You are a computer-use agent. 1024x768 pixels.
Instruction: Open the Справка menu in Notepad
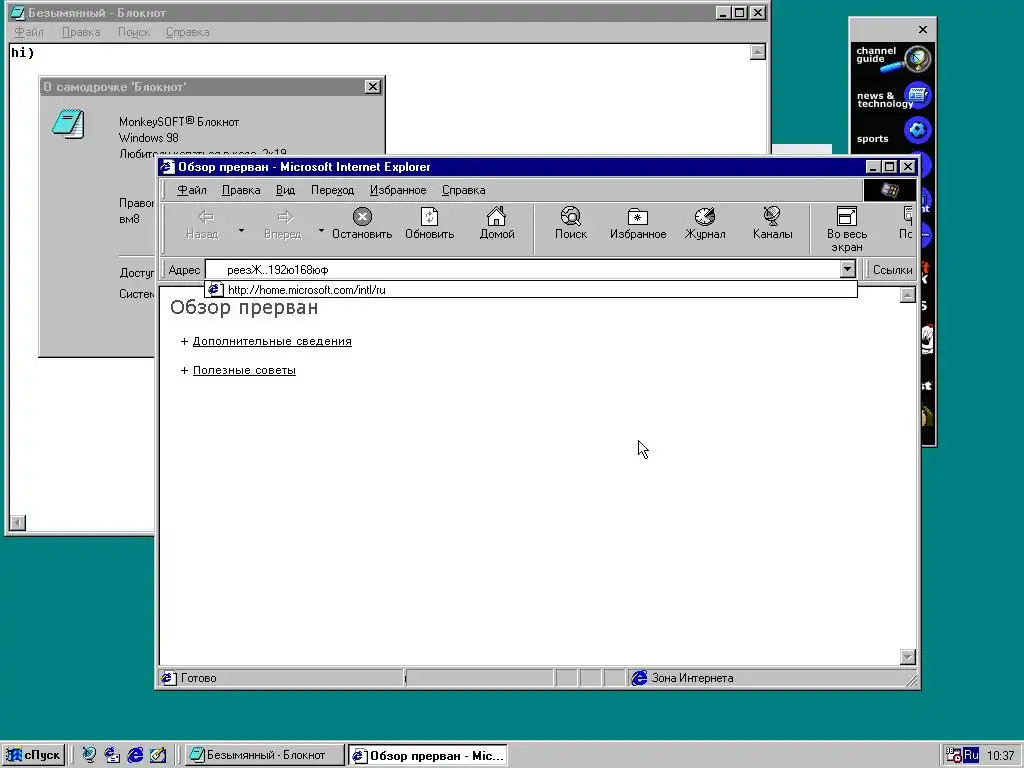coord(187,32)
